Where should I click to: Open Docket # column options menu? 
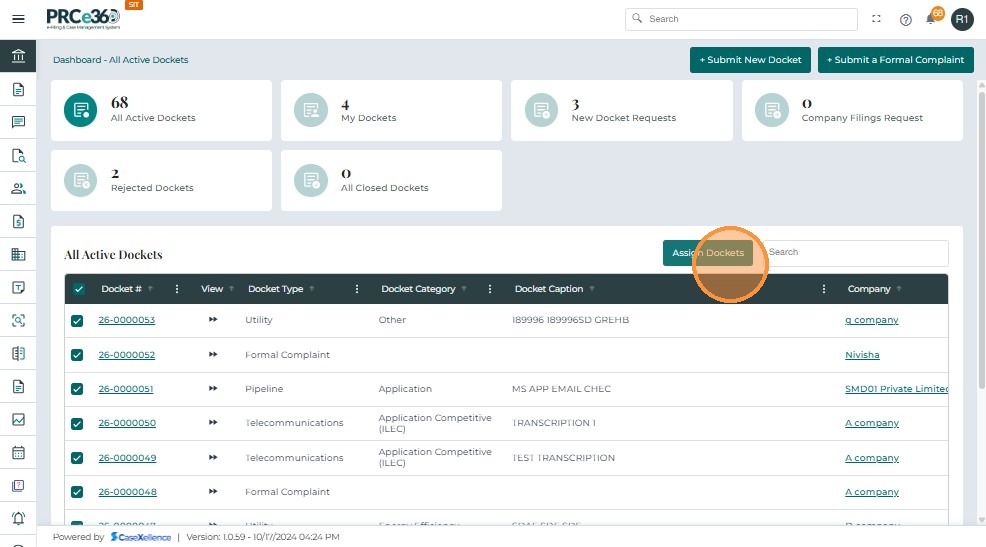177,289
